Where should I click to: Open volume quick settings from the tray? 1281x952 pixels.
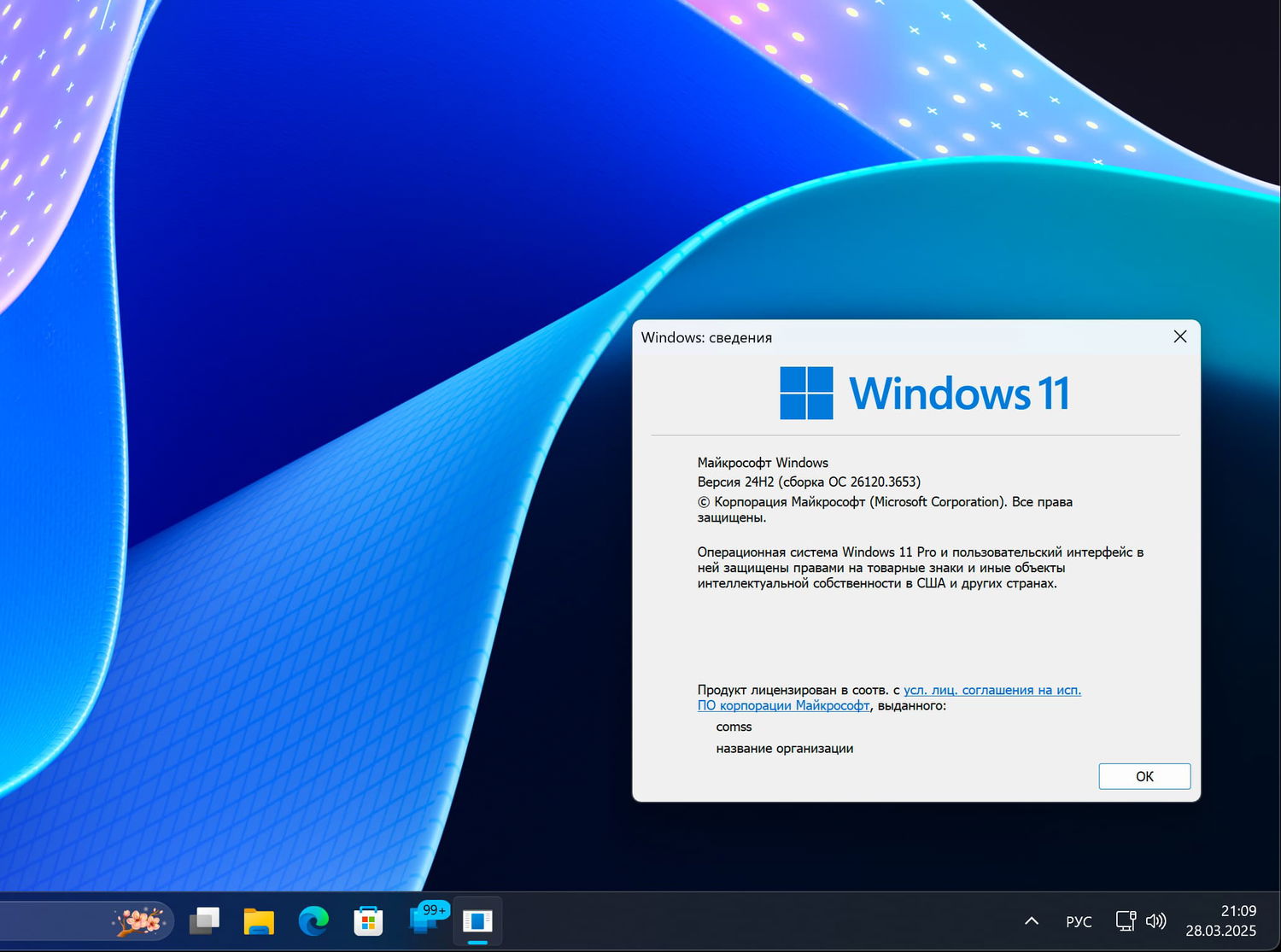pyautogui.click(x=1157, y=921)
